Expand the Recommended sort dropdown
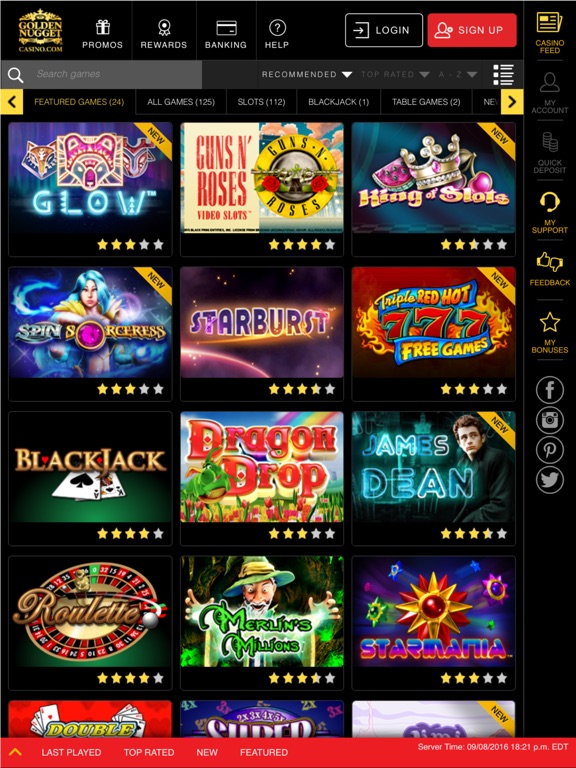The height and width of the screenshot is (768, 576). coord(307,74)
